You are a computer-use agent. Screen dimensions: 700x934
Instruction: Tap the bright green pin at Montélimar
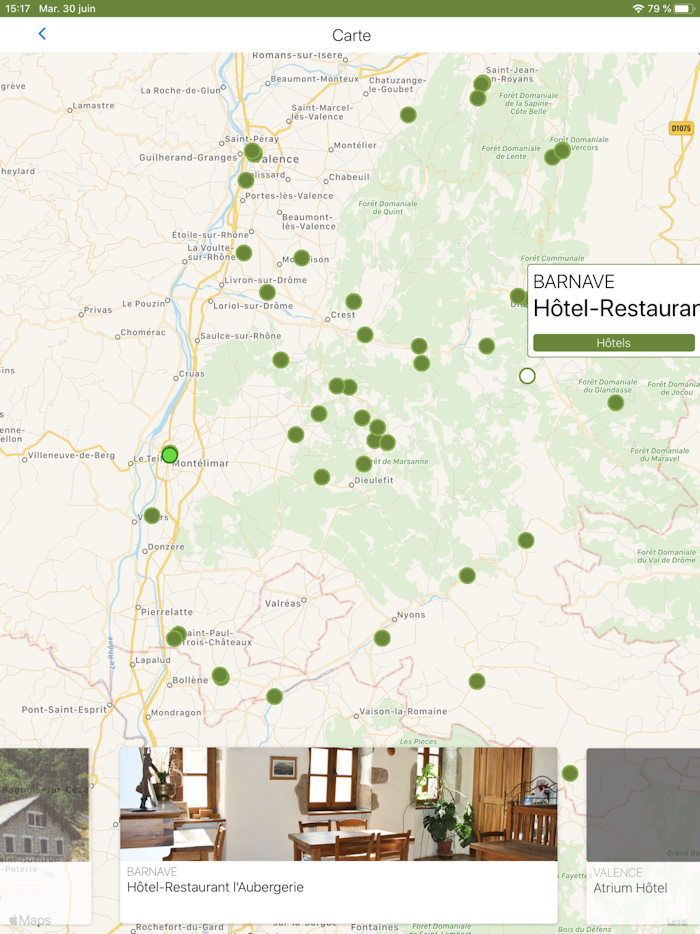tap(170, 455)
